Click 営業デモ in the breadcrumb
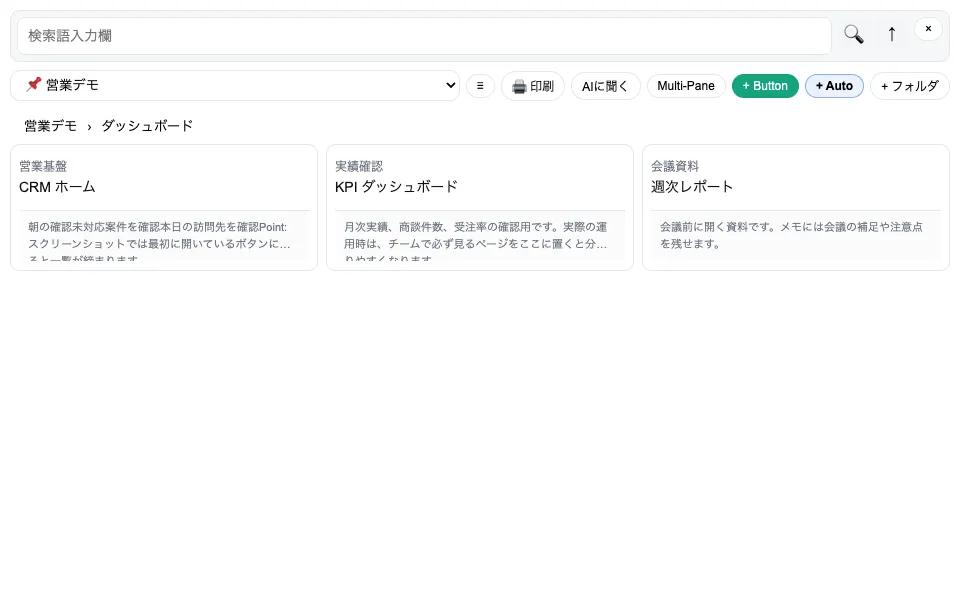The image size is (960, 590). 51,125
